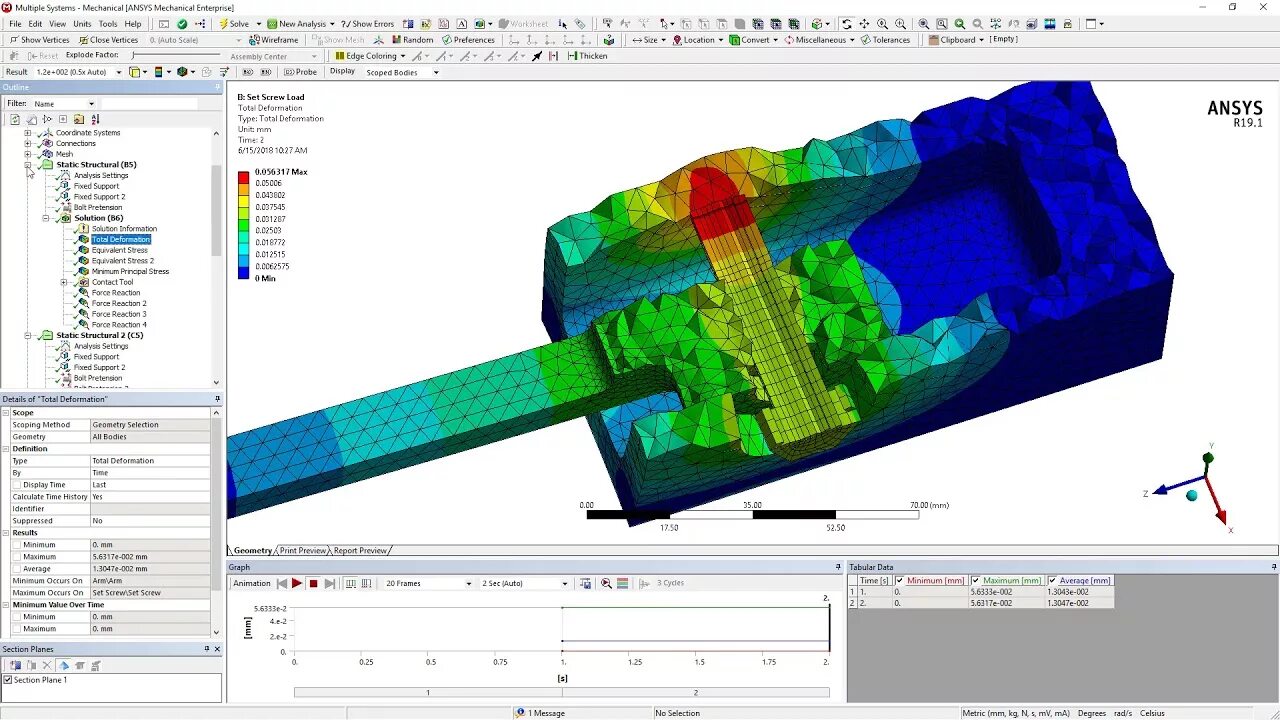Viewport: 1280px width, 720px height.
Task: Switch to the Report Preview tab
Action: tap(360, 550)
